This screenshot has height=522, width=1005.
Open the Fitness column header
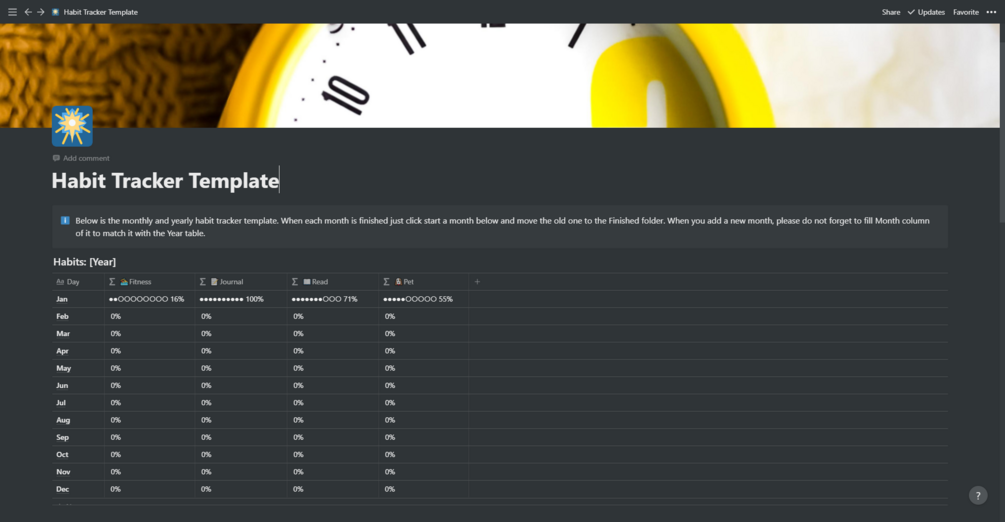pyautogui.click(x=149, y=282)
